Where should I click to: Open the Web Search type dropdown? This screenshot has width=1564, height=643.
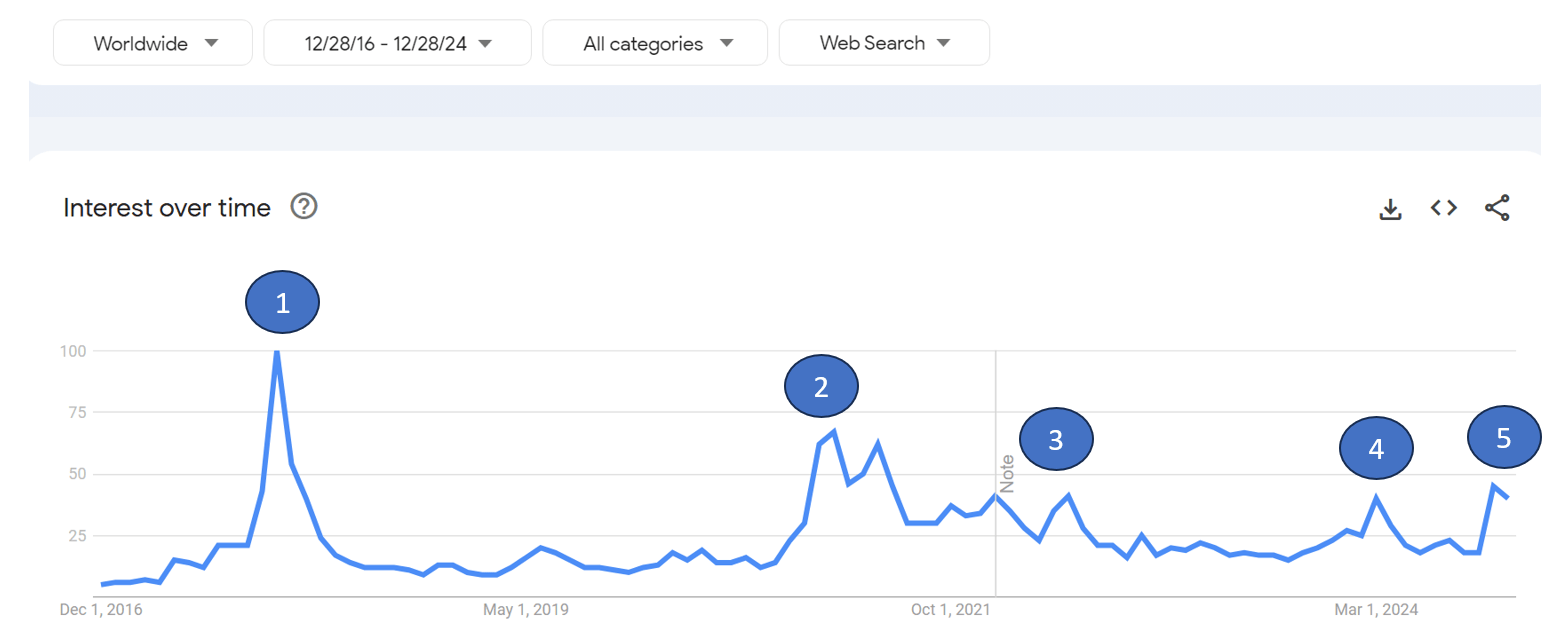click(884, 43)
